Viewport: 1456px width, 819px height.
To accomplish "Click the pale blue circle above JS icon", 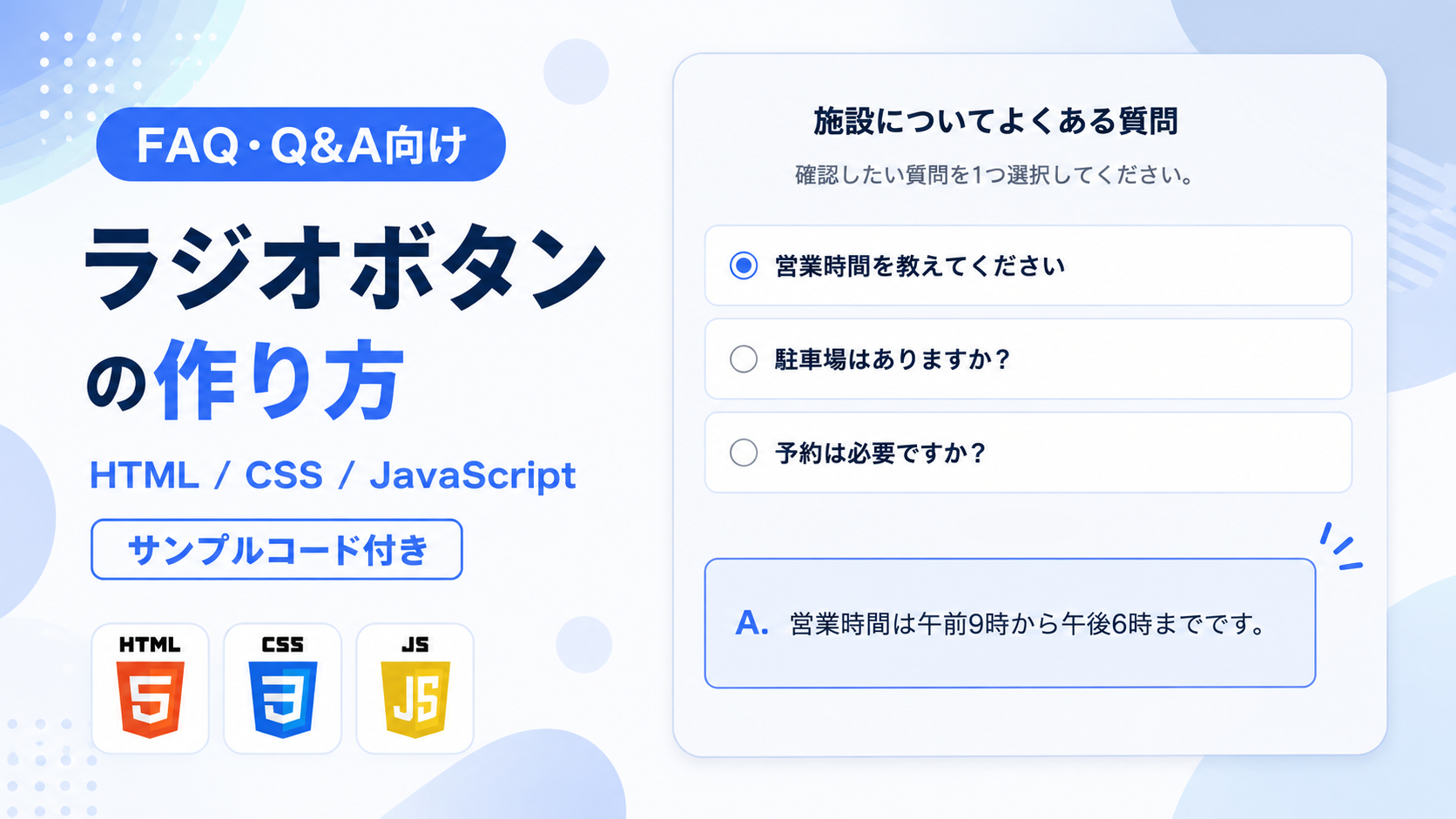I will [583, 644].
